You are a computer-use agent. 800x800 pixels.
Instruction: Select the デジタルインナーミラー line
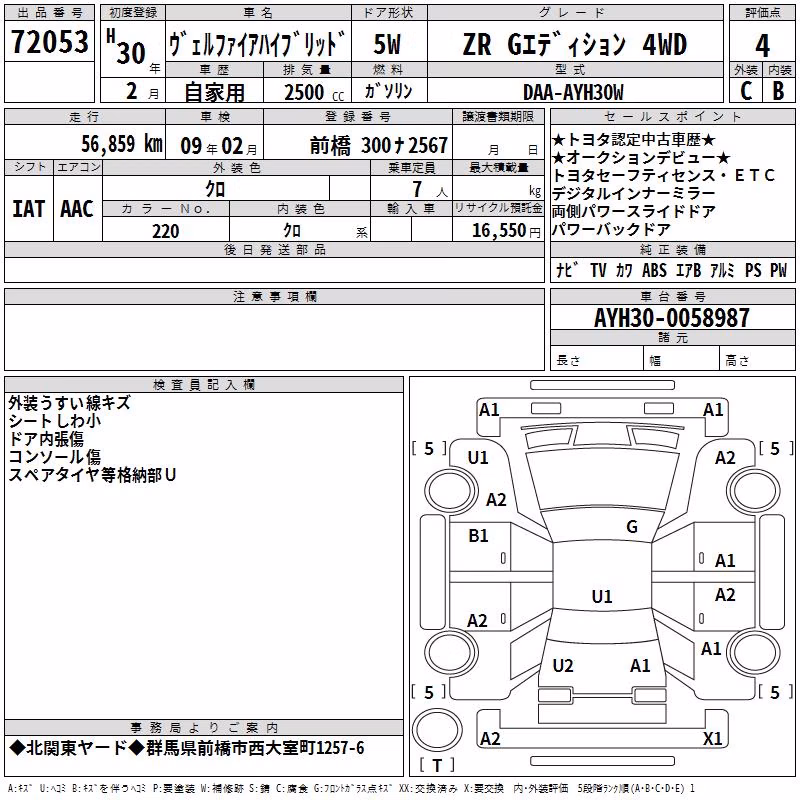634,193
